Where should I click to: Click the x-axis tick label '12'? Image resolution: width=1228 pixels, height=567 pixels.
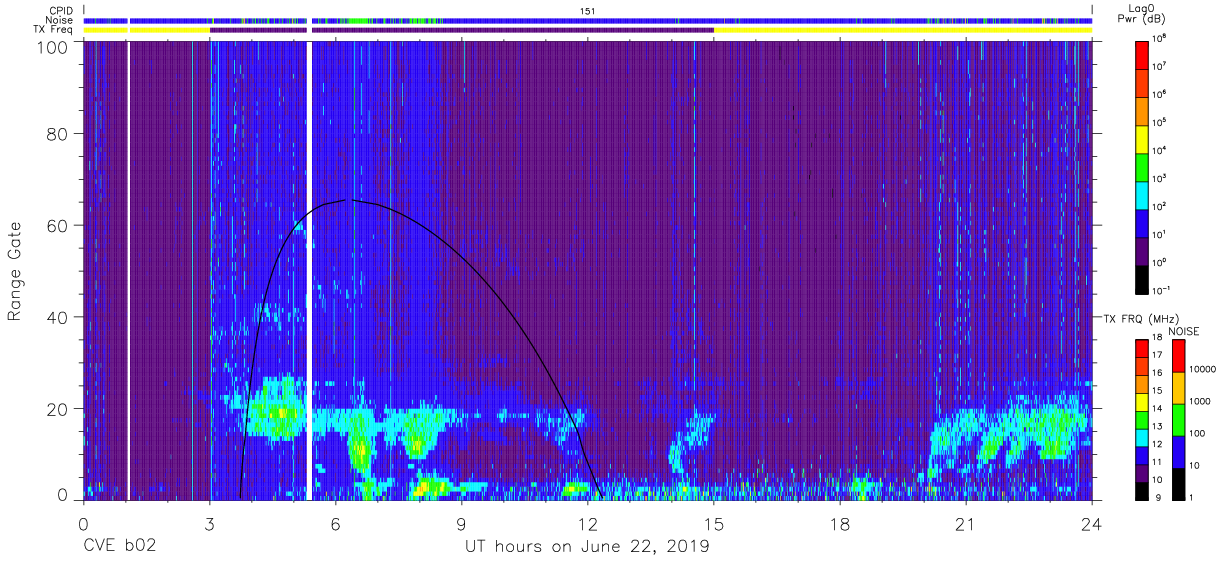coord(588,523)
